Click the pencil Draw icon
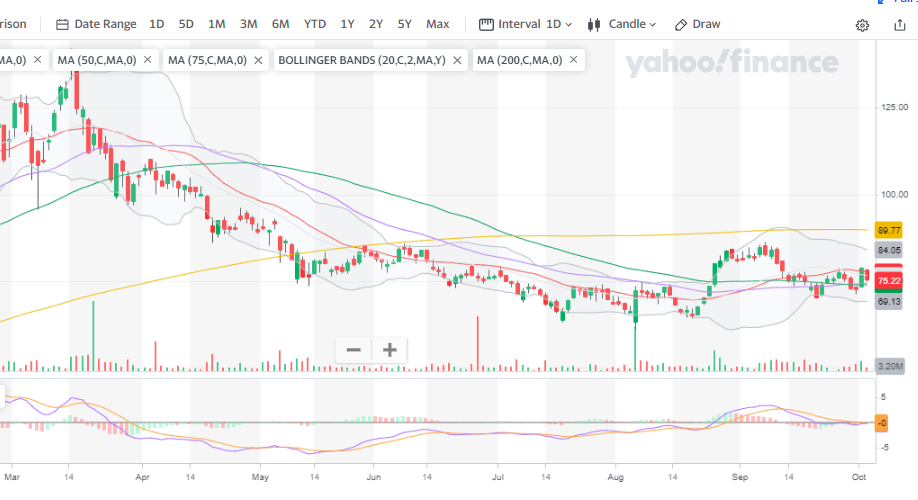 coord(680,25)
